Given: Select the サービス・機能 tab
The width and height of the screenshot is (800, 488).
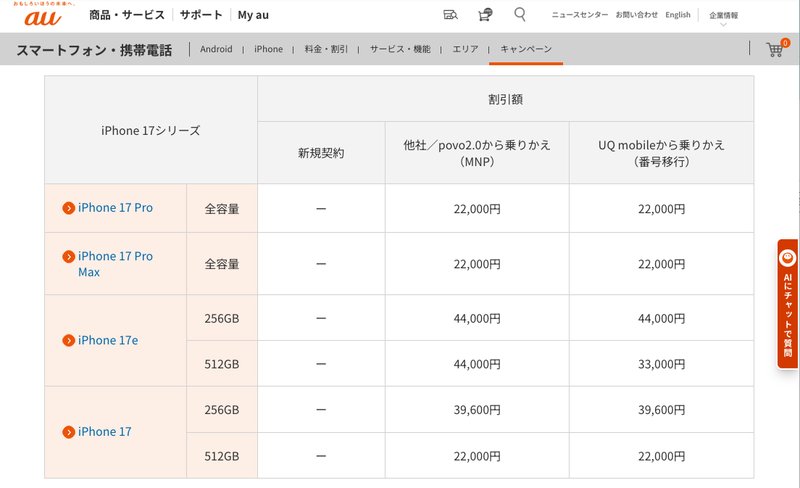Looking at the screenshot, I should tap(400, 49).
